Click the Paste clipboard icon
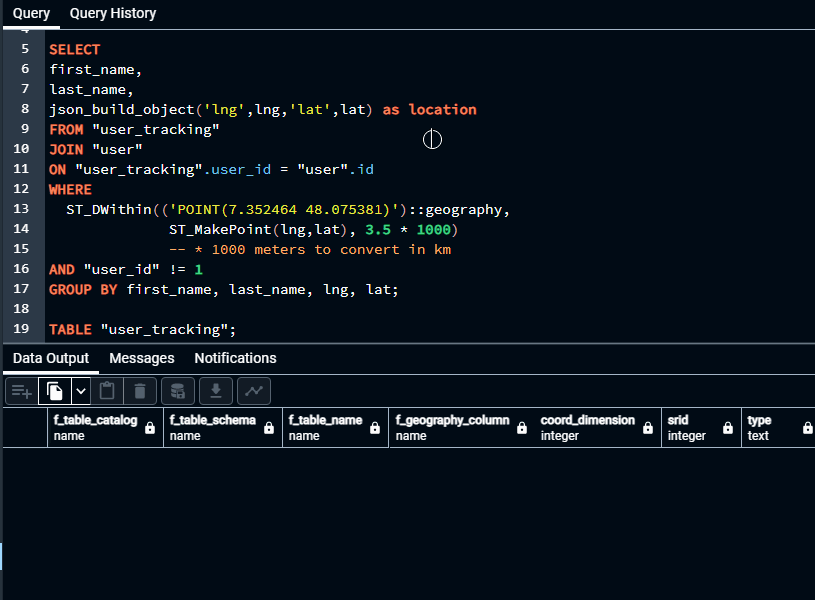The height and width of the screenshot is (600, 815). tap(107, 391)
